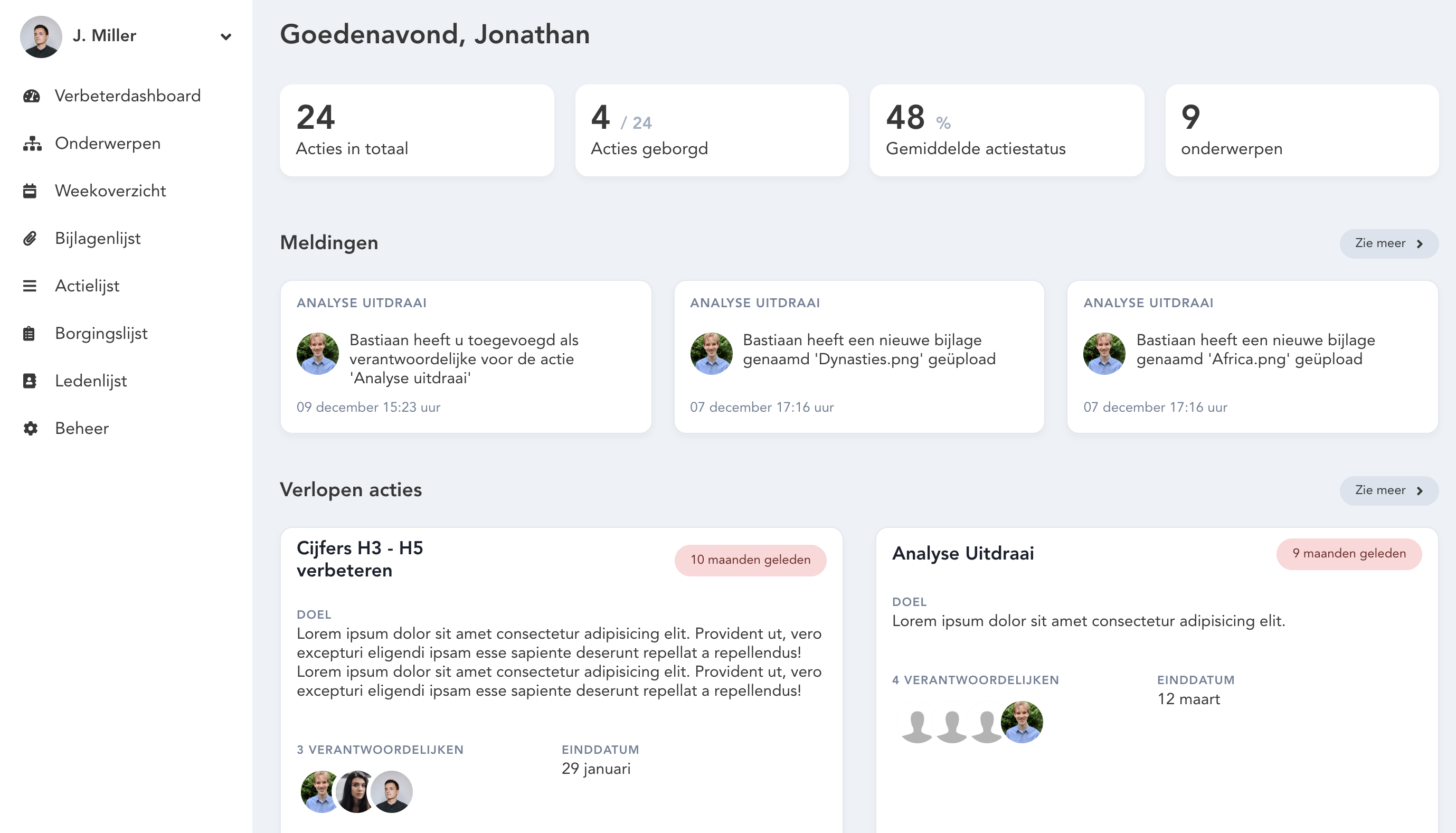Click the Verbeterdashboard gauge icon

point(32,96)
